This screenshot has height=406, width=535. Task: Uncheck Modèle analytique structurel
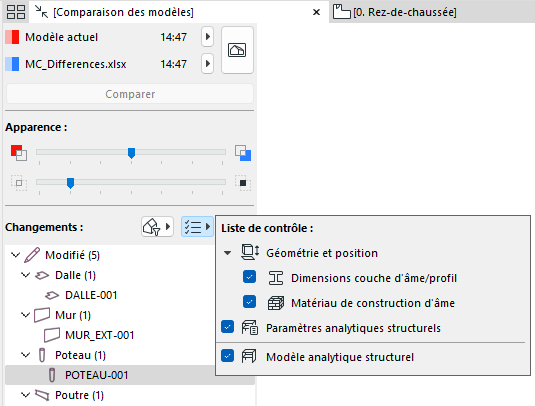[227, 356]
